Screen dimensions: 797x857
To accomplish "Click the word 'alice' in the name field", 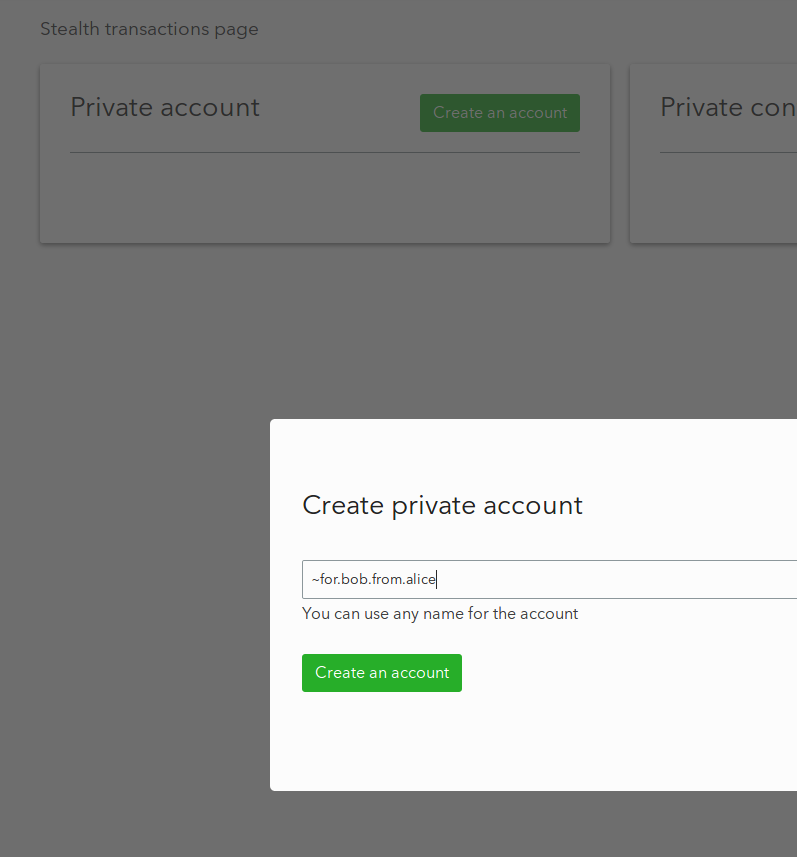I will point(420,579).
